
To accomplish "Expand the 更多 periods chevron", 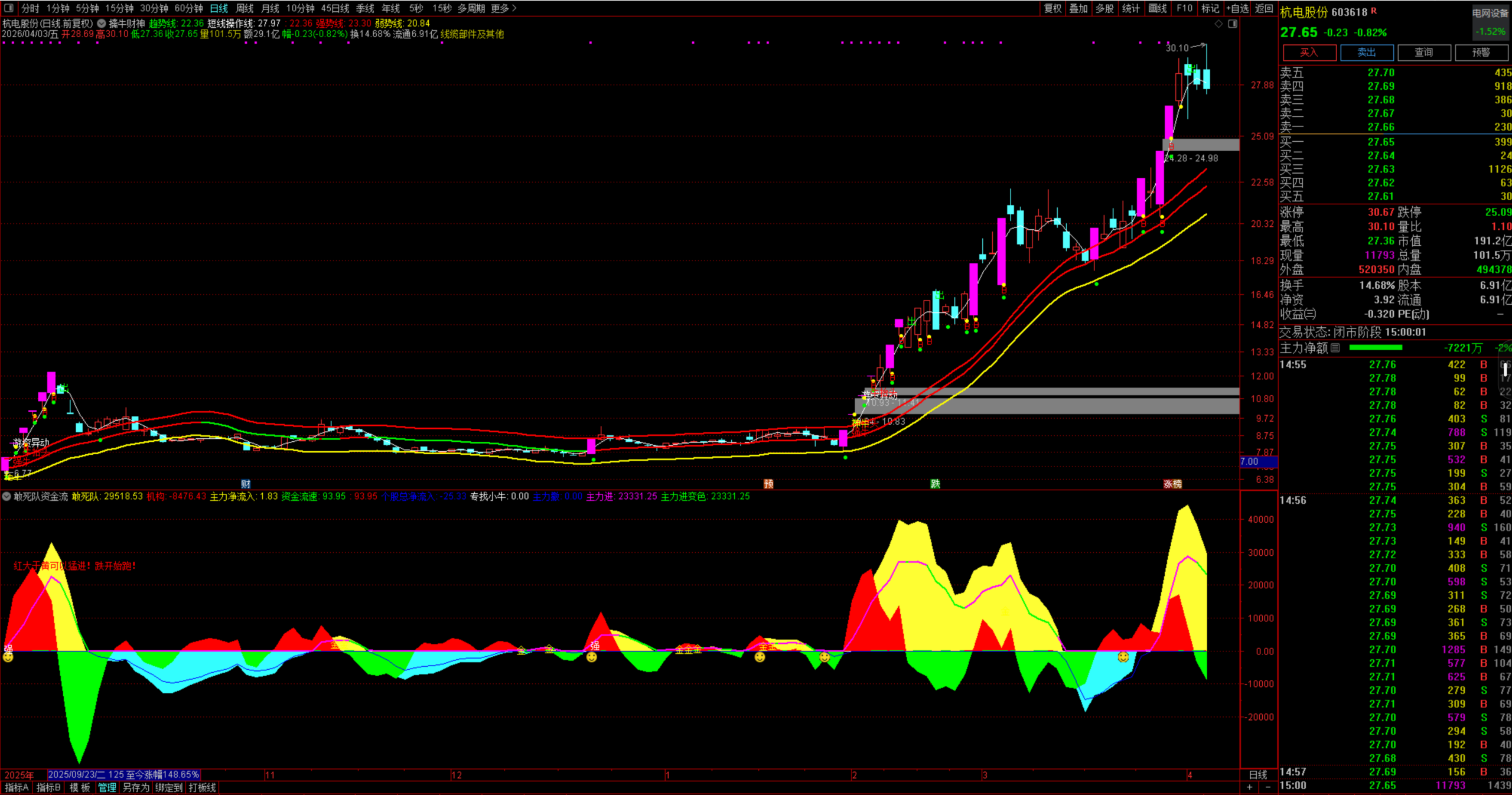I will [513, 8].
